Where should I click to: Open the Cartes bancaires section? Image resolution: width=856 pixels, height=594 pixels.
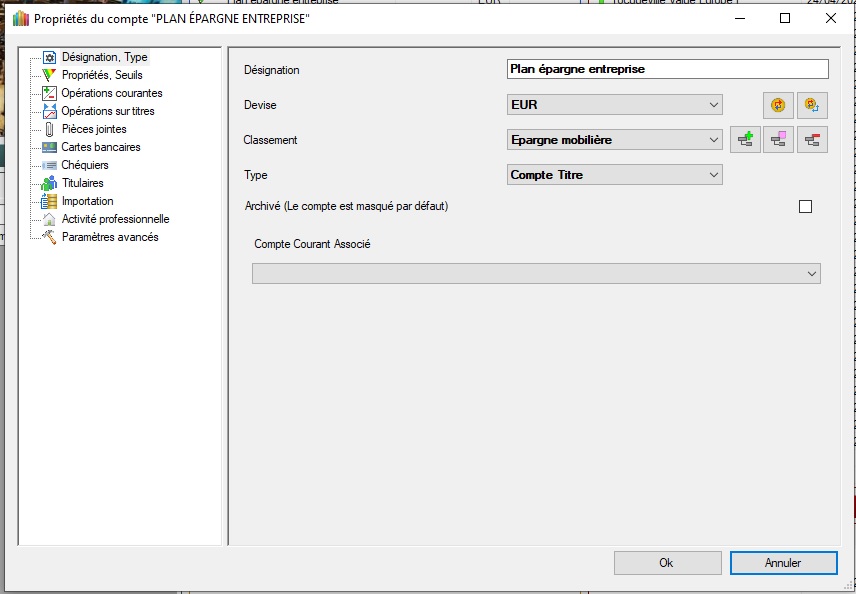pyautogui.click(x=101, y=147)
